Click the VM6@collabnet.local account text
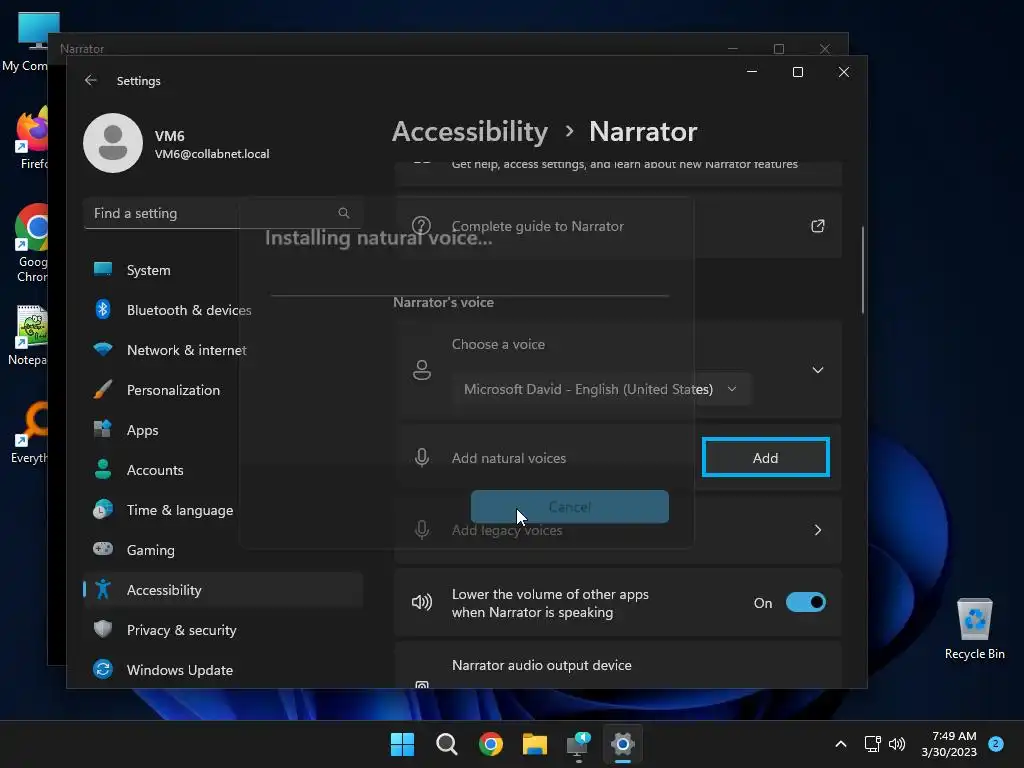 [212, 154]
